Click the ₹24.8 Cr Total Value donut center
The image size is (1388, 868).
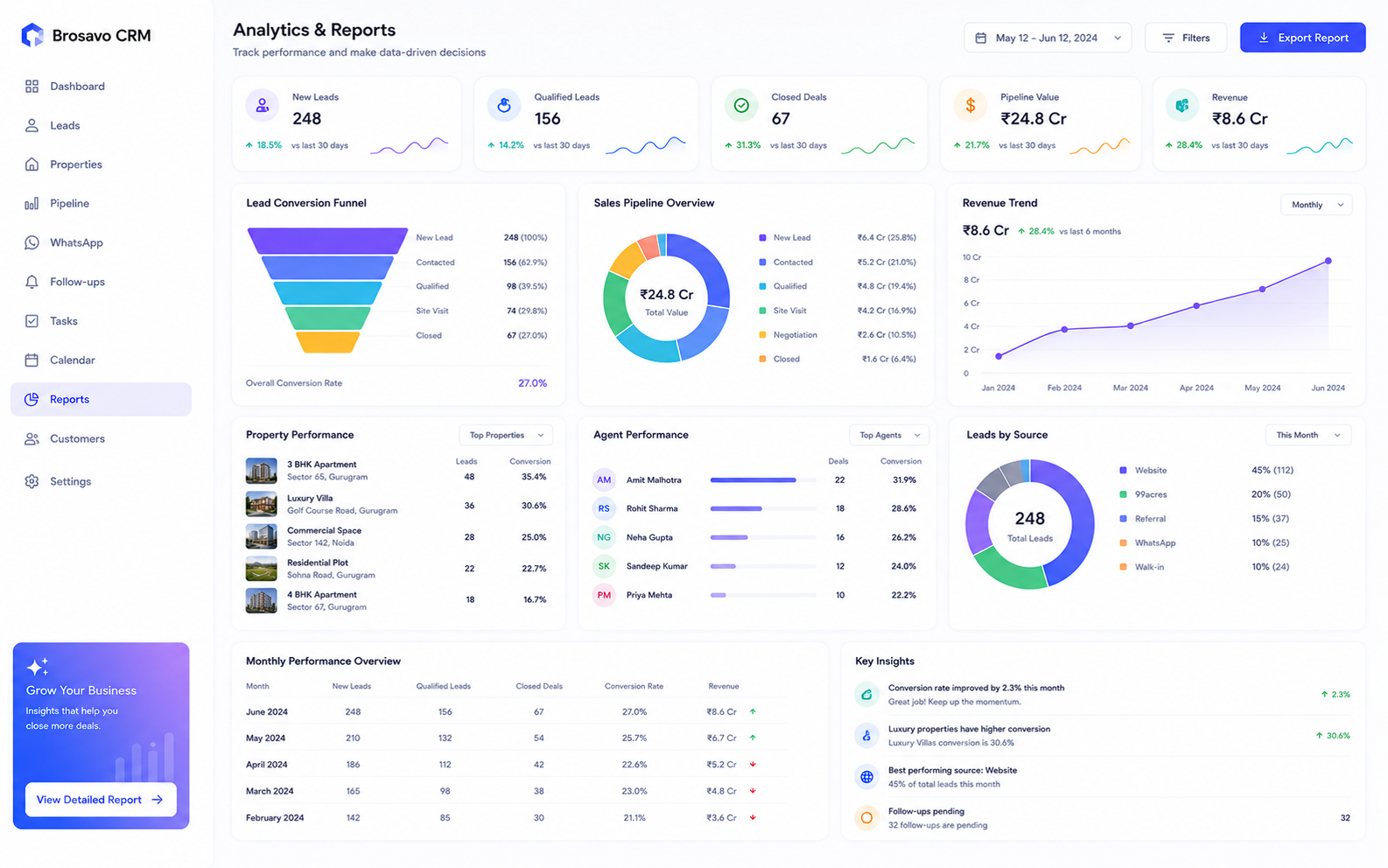pyautogui.click(x=666, y=301)
